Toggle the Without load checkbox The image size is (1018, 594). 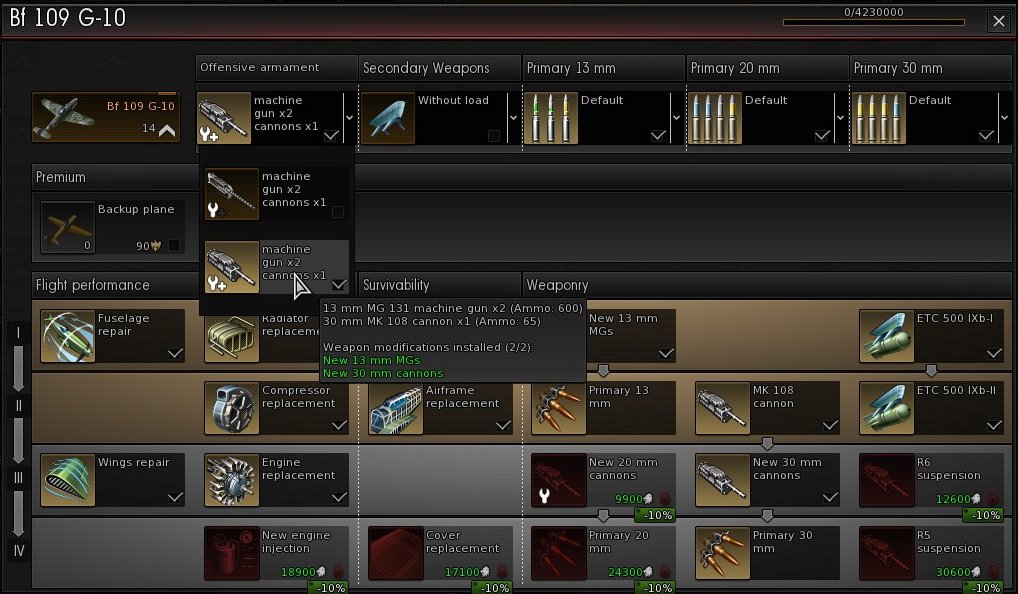click(494, 135)
